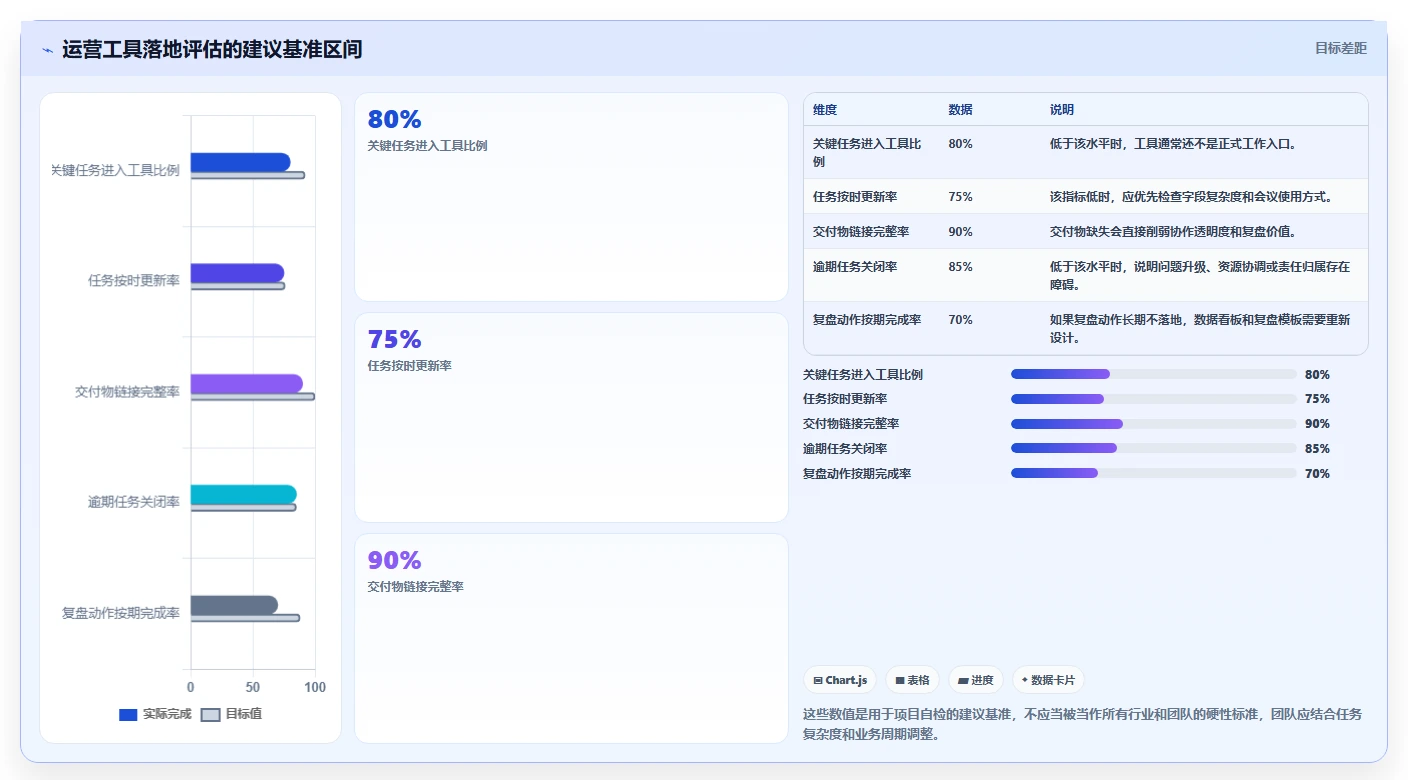
Task: Click the purple 任务按时更新率 actual bar
Action: [237, 273]
